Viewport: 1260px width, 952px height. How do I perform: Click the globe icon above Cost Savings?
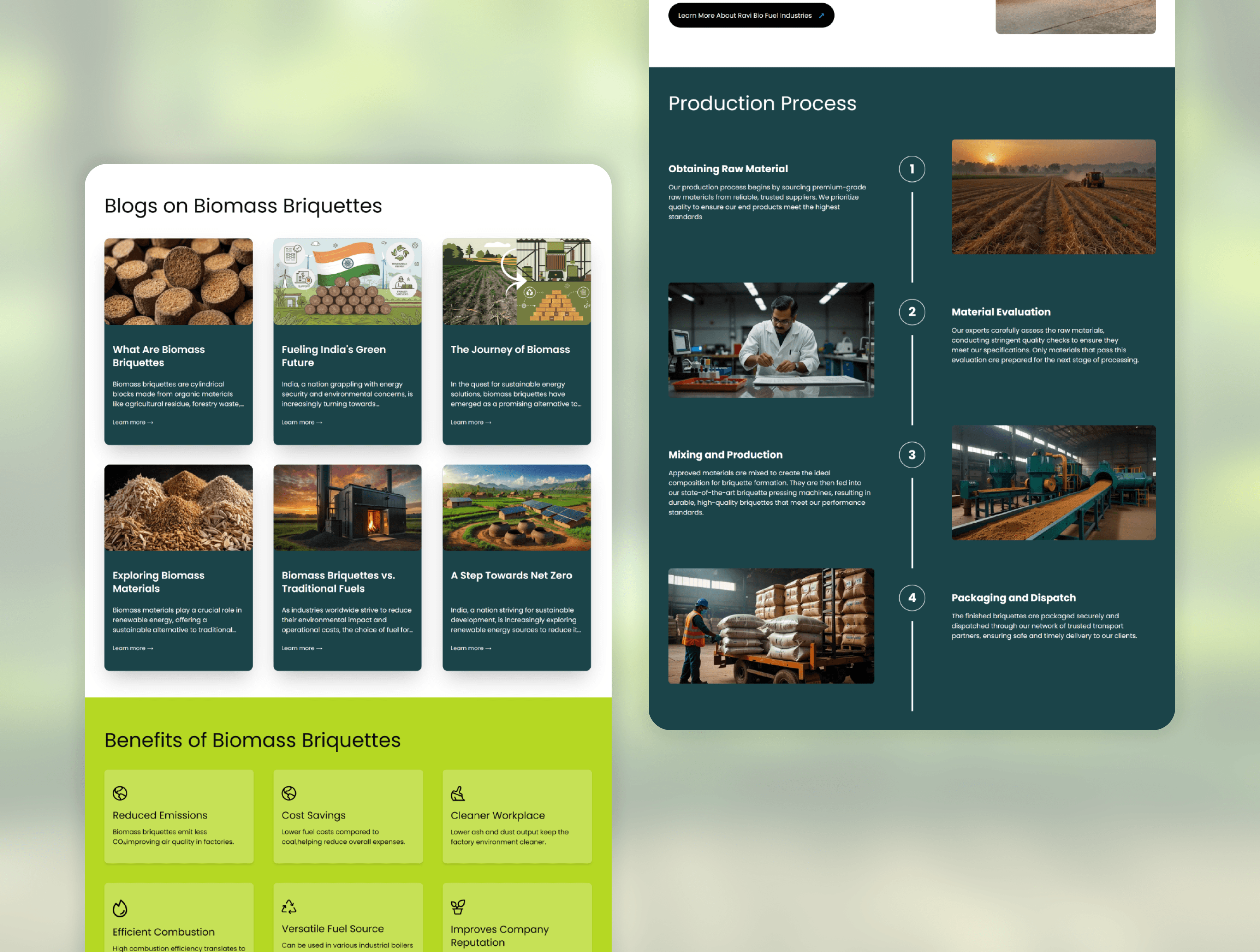289,793
